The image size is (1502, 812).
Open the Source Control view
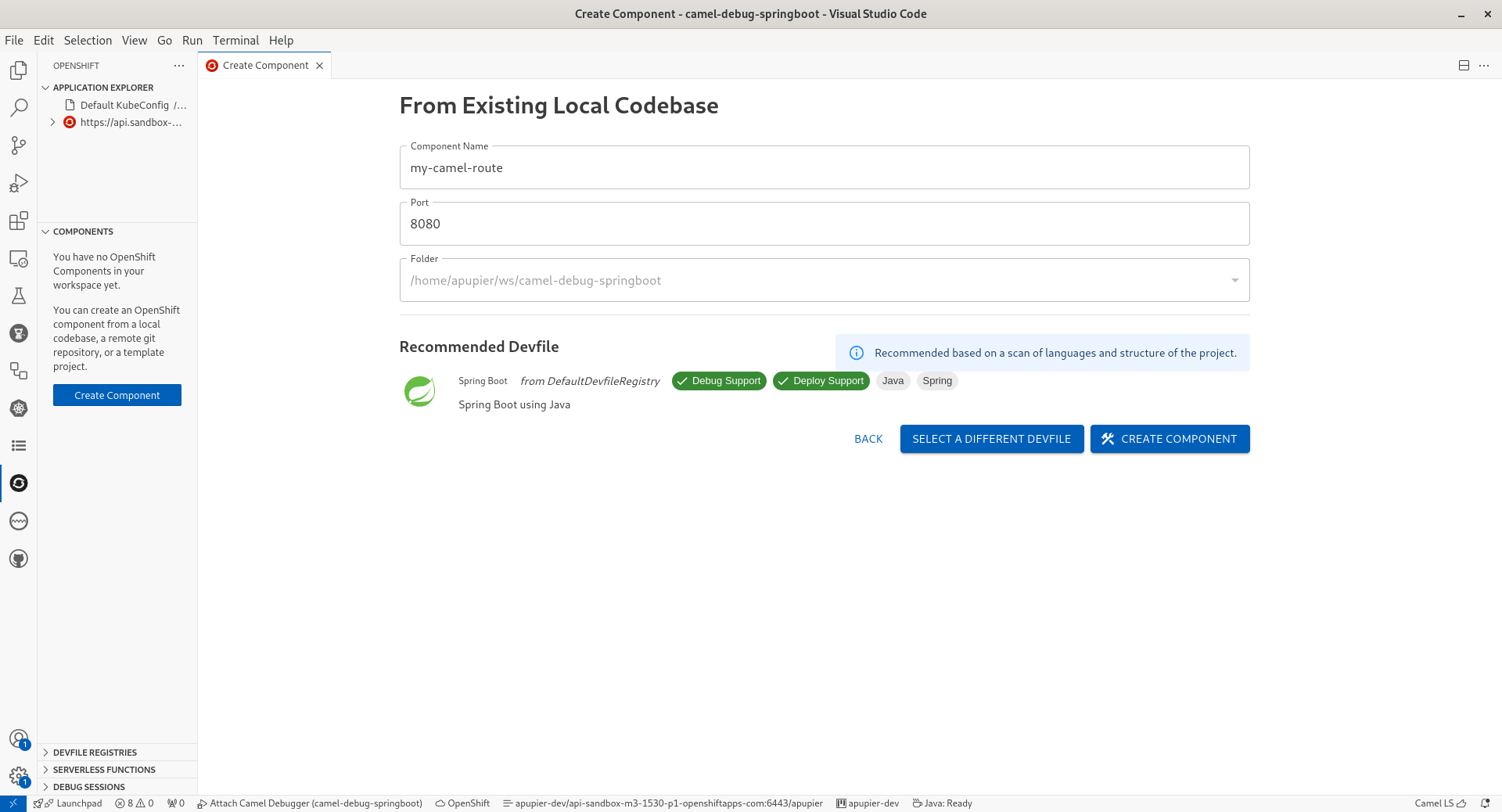click(18, 146)
